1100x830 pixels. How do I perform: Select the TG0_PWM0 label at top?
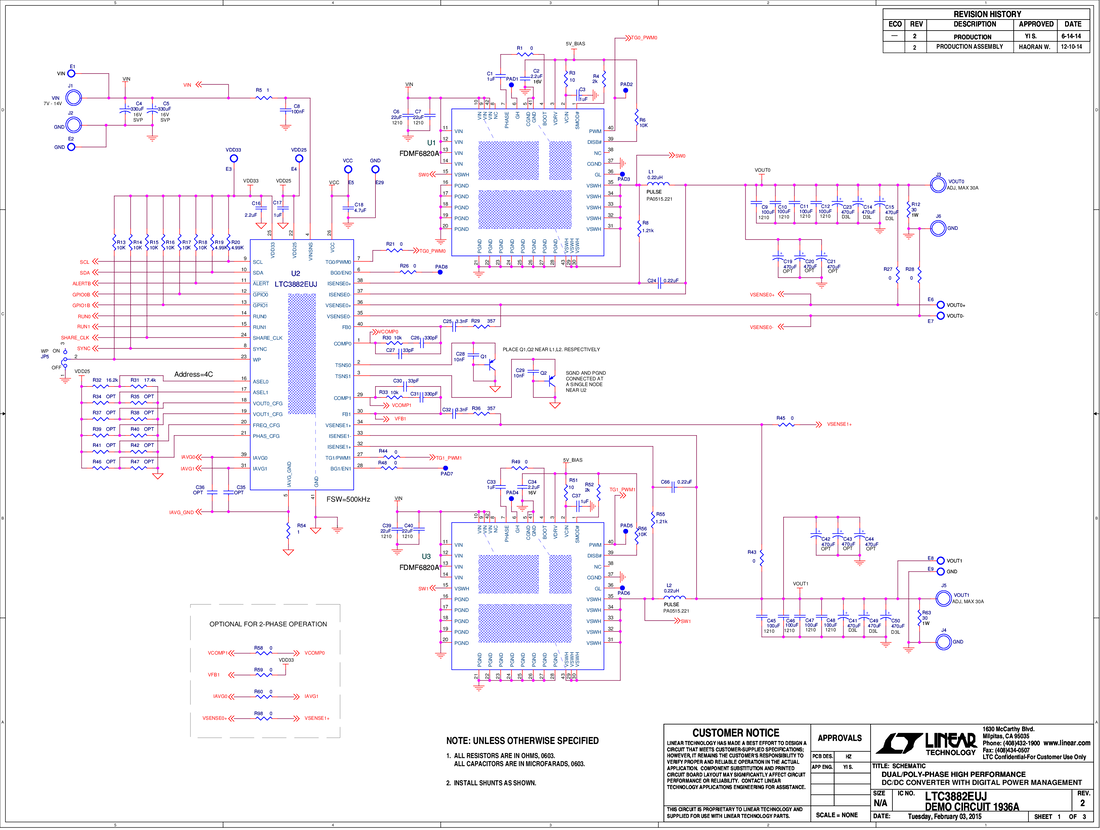(645, 38)
